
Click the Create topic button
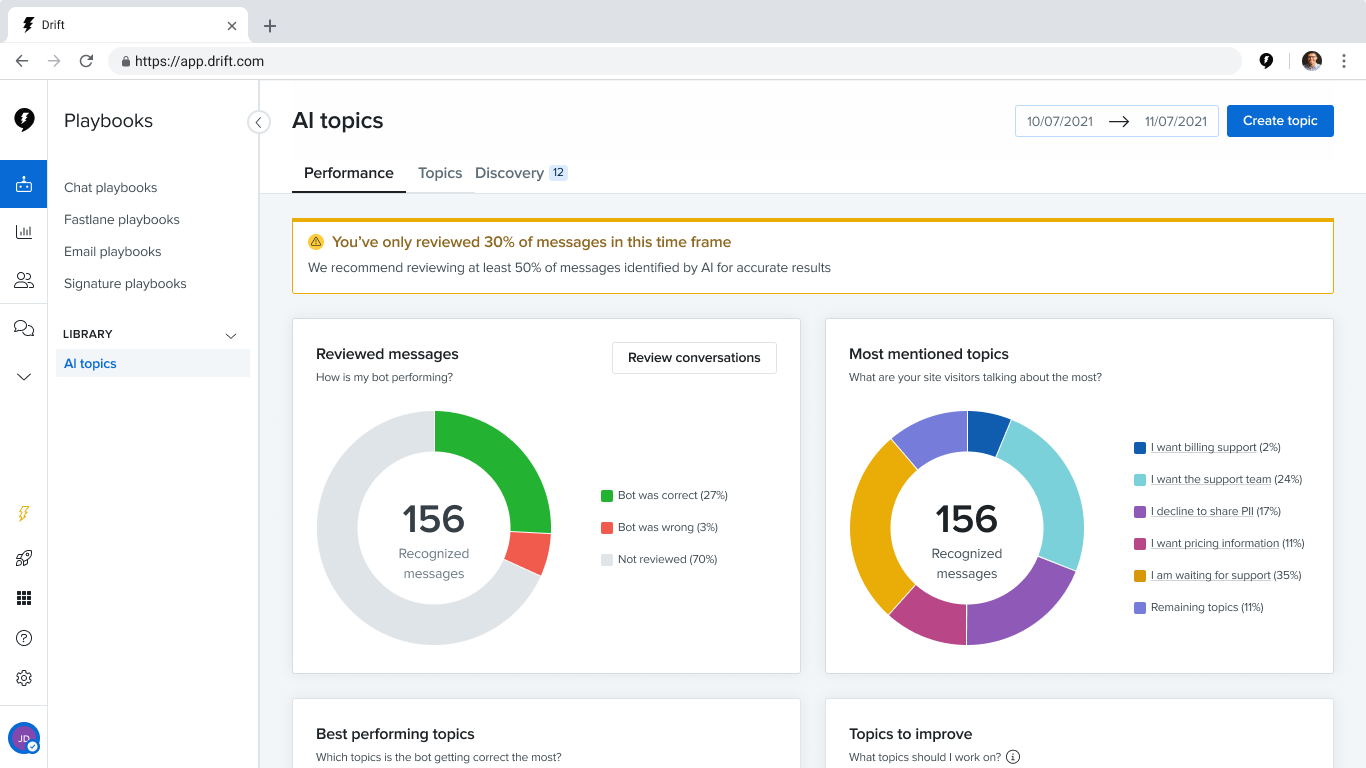pos(1280,121)
